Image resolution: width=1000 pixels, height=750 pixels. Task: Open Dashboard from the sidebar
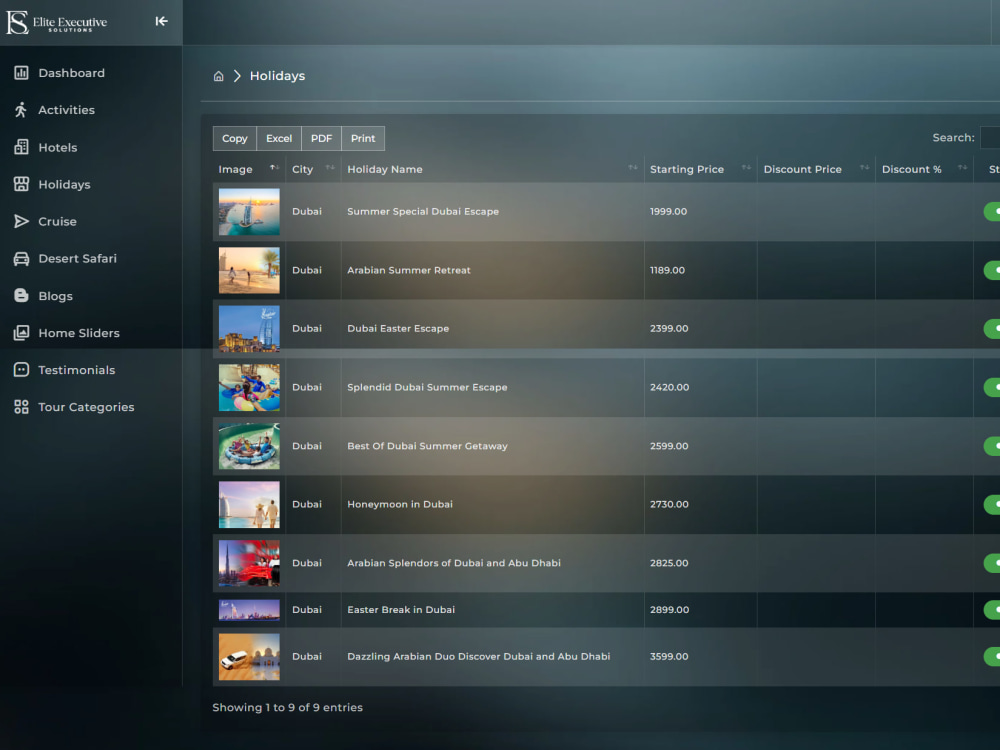[x=71, y=73]
